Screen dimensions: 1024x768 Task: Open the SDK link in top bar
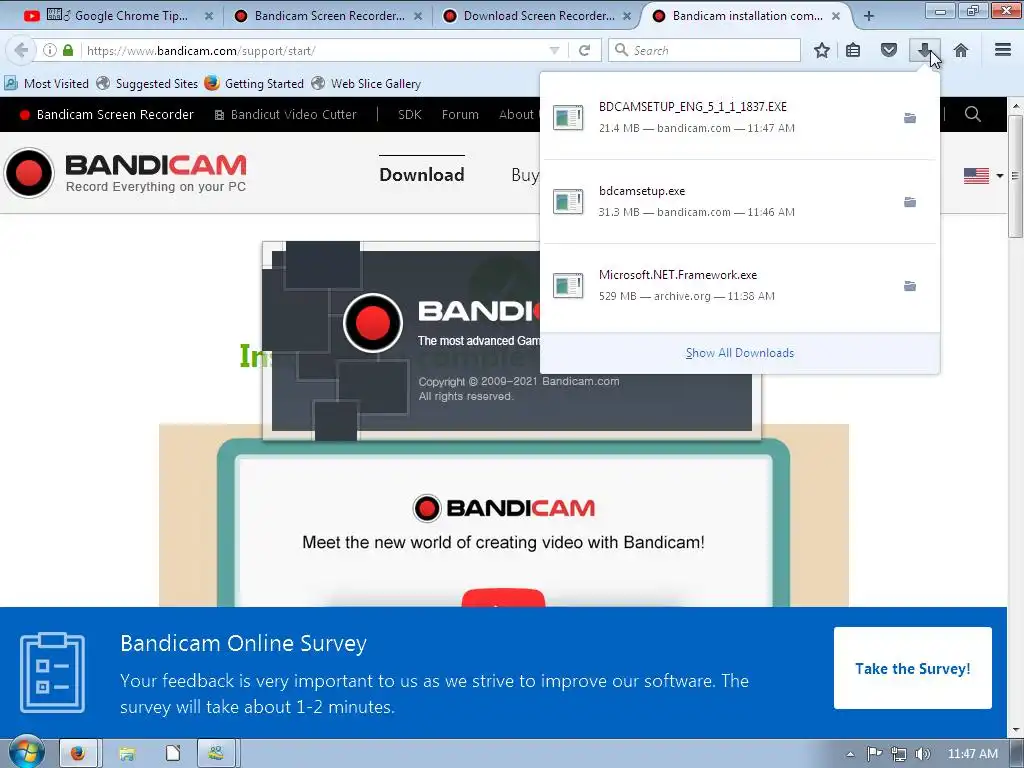[409, 114]
